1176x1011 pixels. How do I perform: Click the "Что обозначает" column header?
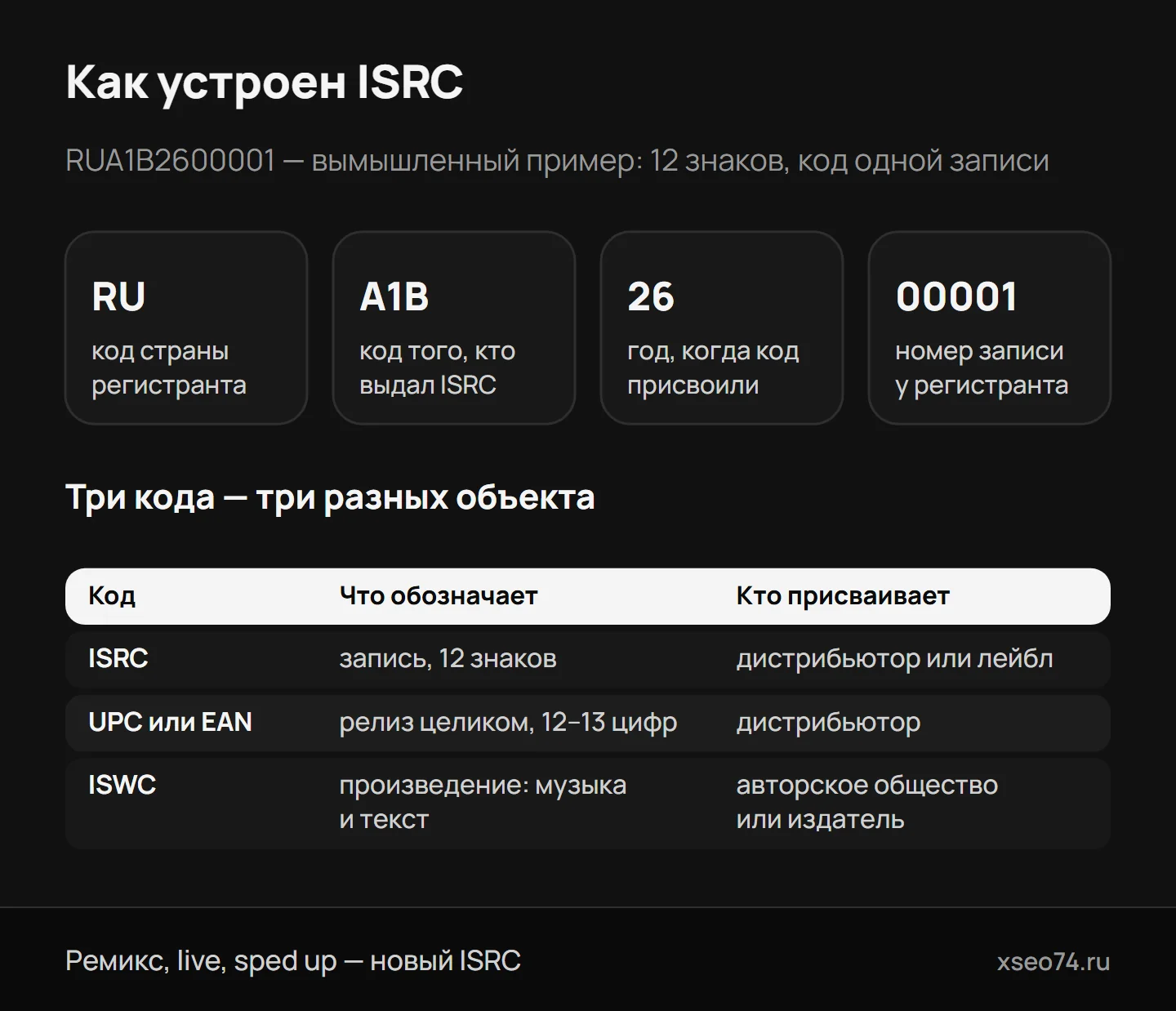coord(439,596)
